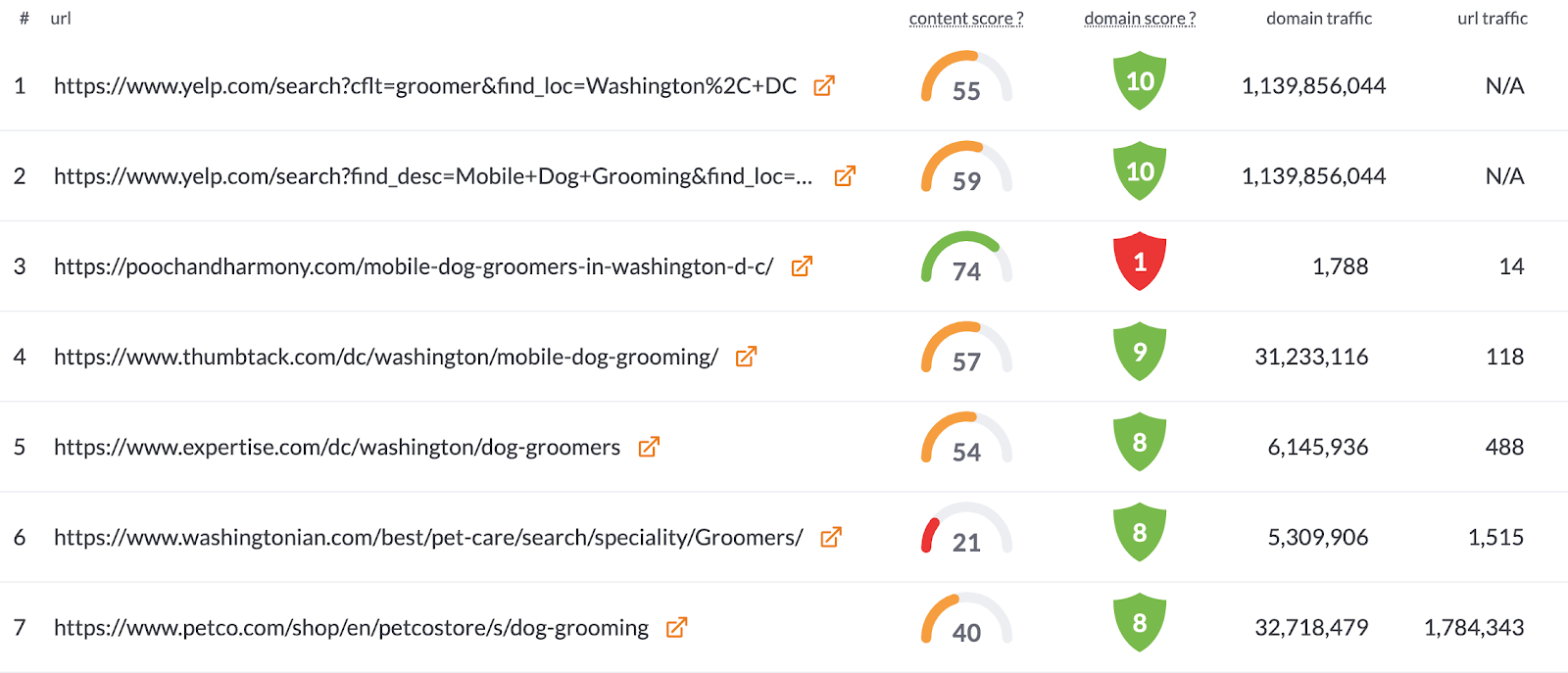
Task: Open the Petco dog-grooming page via its external link icon
Action: point(674,627)
